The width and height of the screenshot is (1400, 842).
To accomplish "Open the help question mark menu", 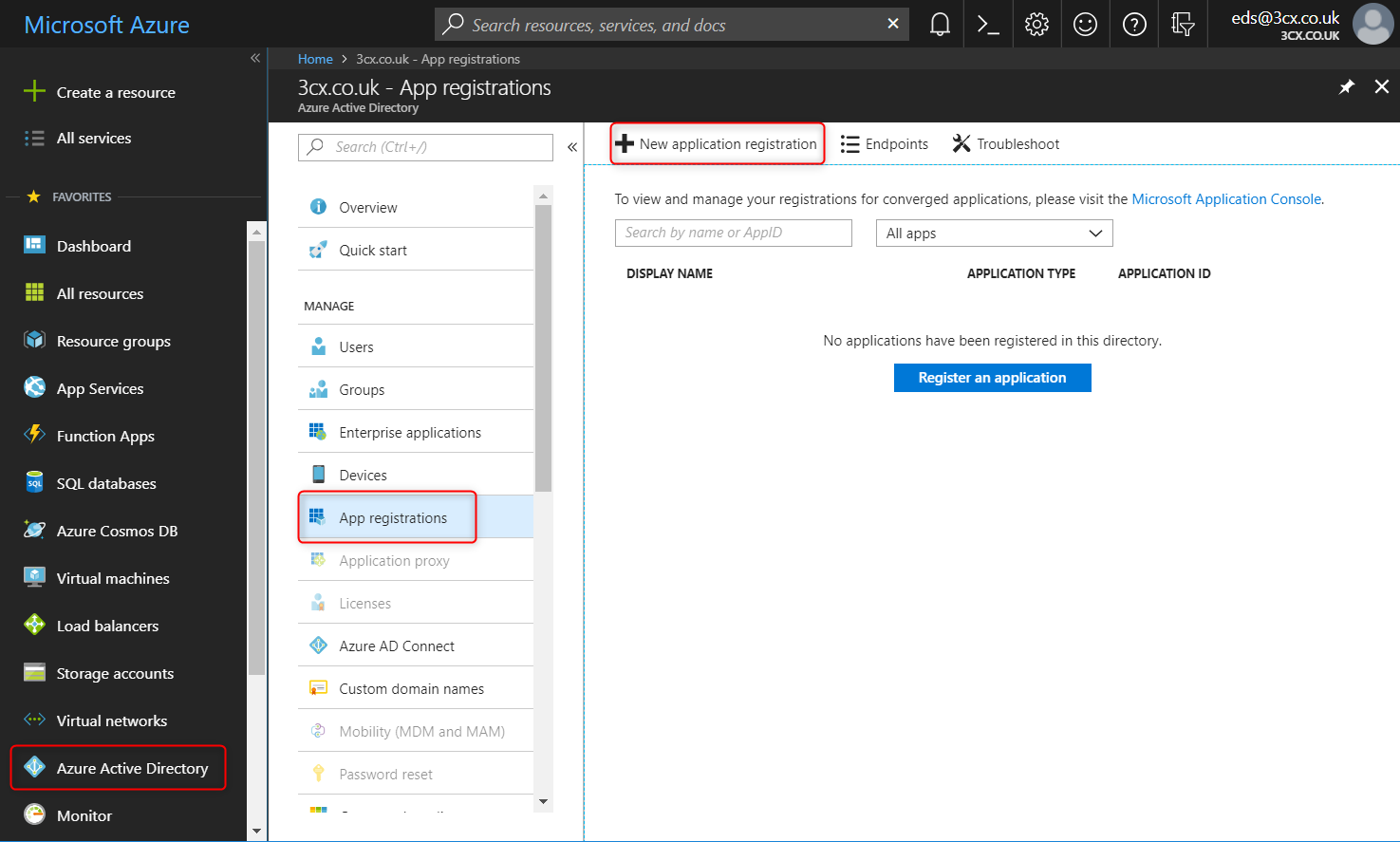I will click(x=1133, y=24).
